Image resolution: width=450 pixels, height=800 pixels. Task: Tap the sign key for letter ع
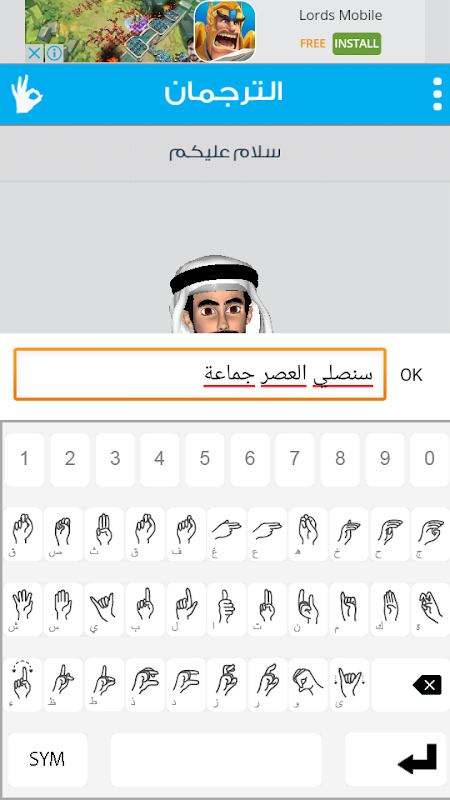click(267, 534)
